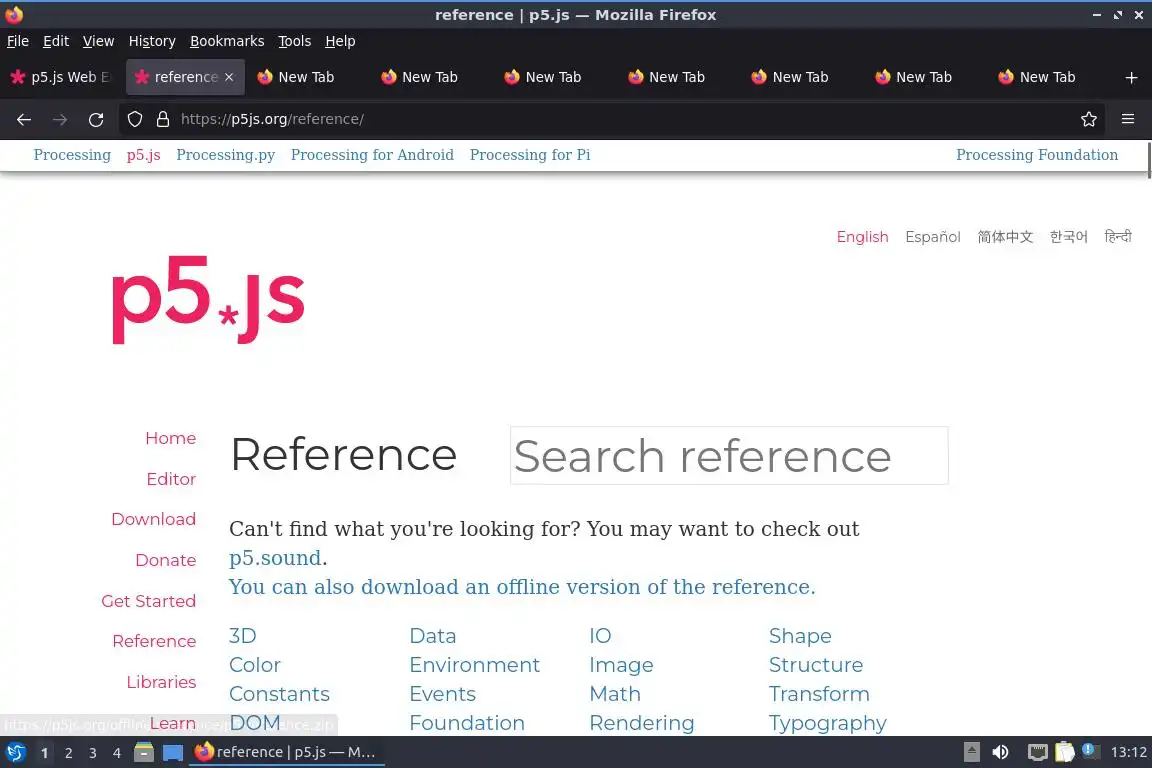The height and width of the screenshot is (768, 1152).
Task: Open the Edit menu
Action: pyautogui.click(x=56, y=41)
